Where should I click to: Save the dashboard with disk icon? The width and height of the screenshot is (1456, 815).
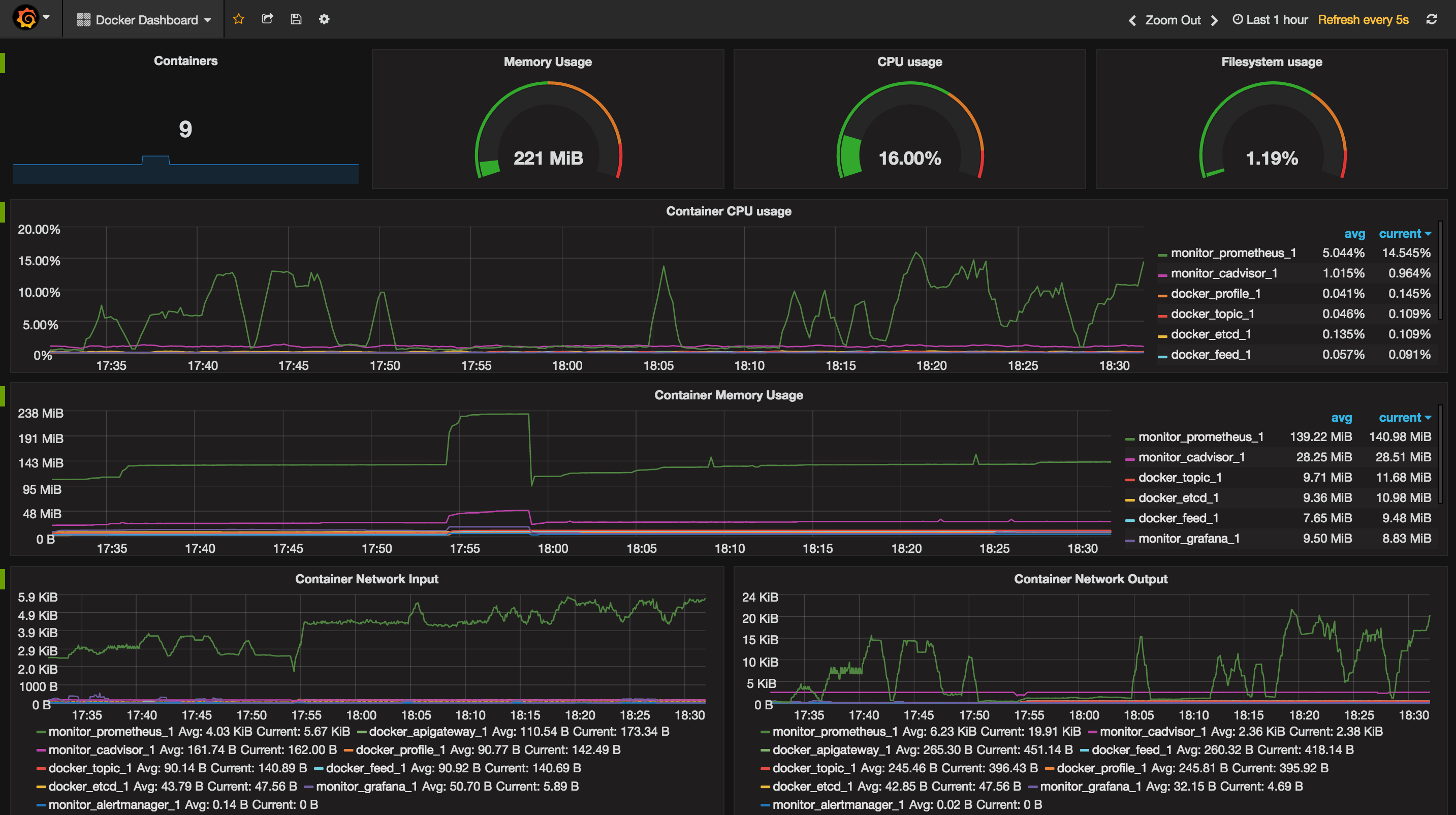(296, 19)
